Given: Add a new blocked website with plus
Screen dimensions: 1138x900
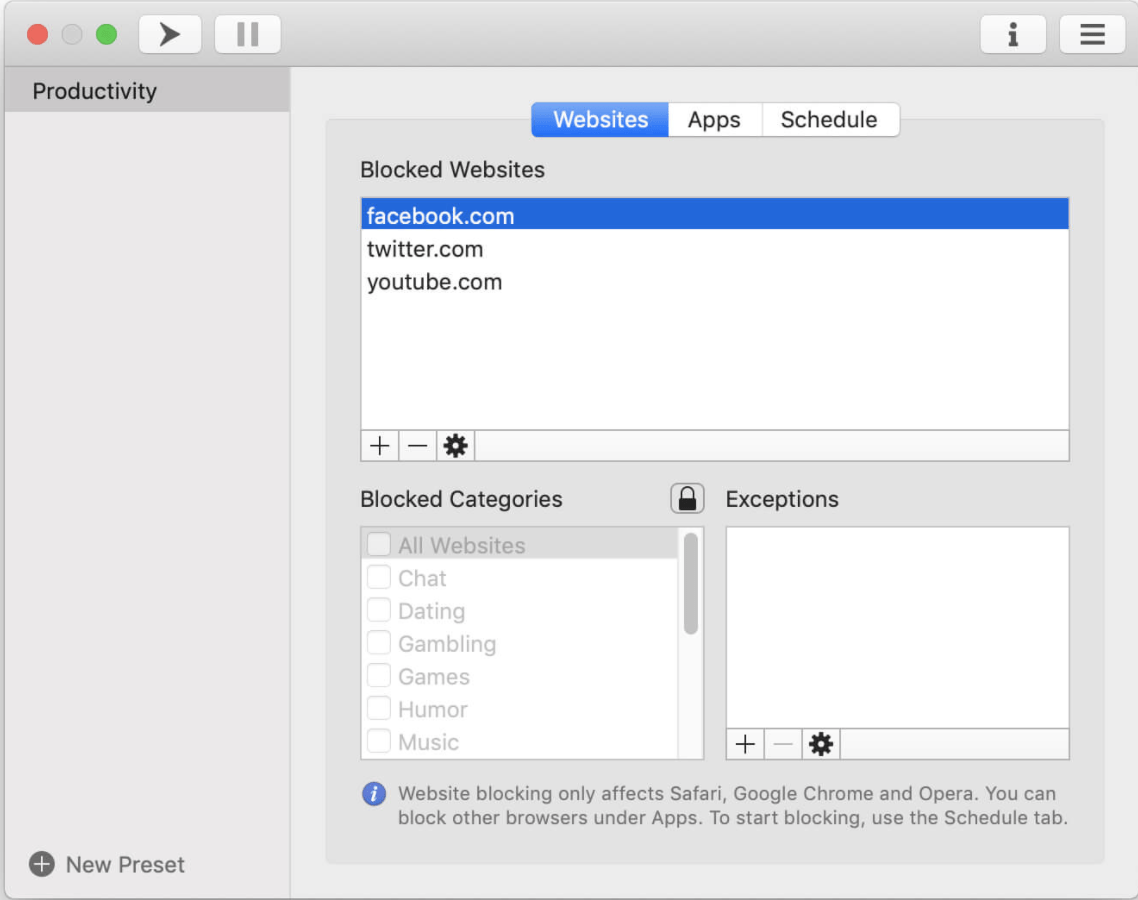Looking at the screenshot, I should [380, 446].
